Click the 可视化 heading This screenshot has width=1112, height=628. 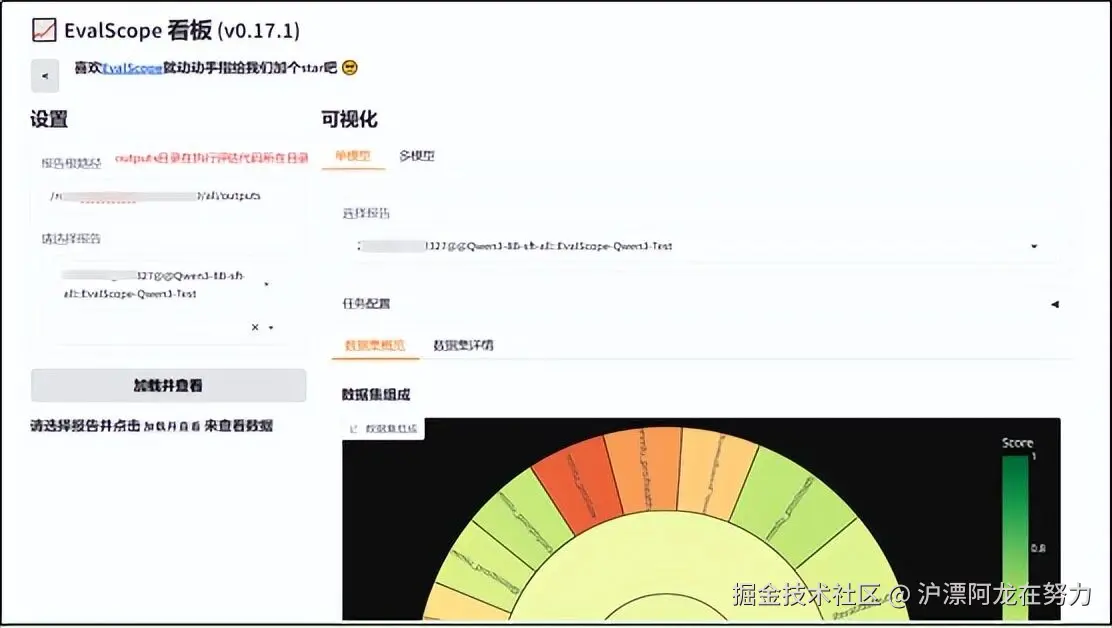coord(350,119)
